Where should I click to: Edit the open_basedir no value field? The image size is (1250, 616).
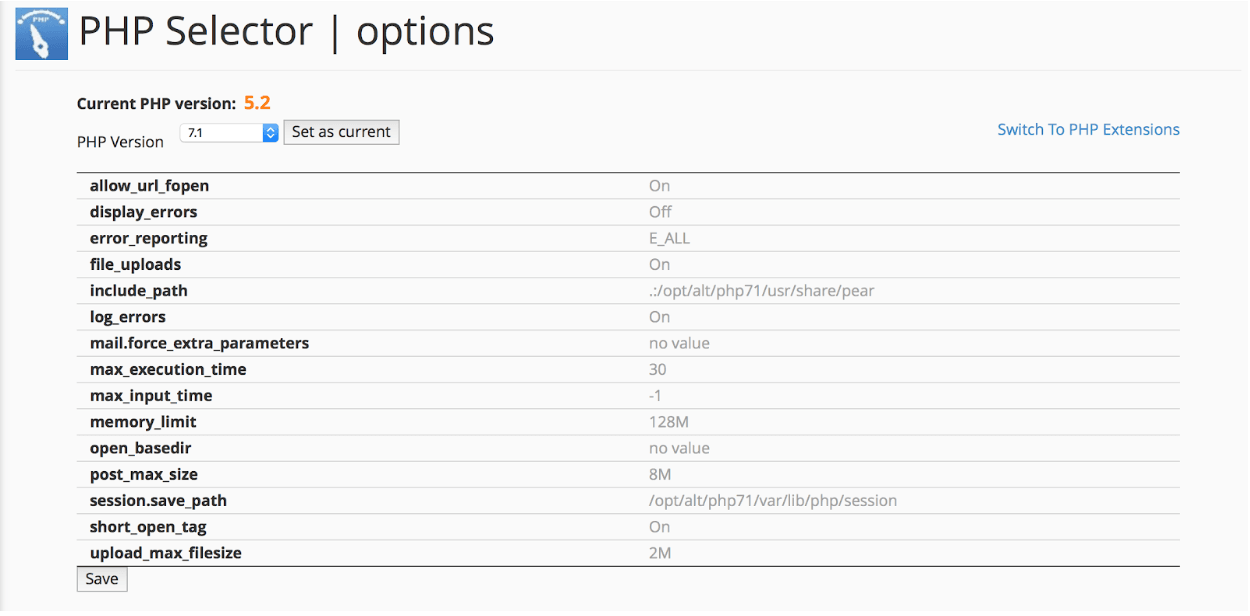pos(679,448)
